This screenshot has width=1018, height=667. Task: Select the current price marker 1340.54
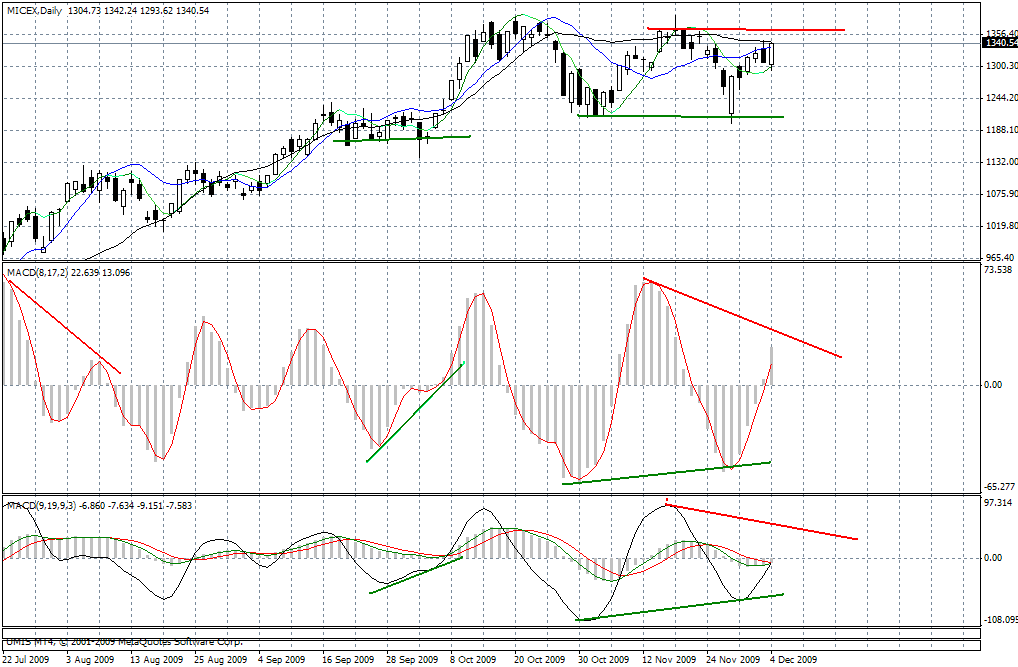[999, 43]
